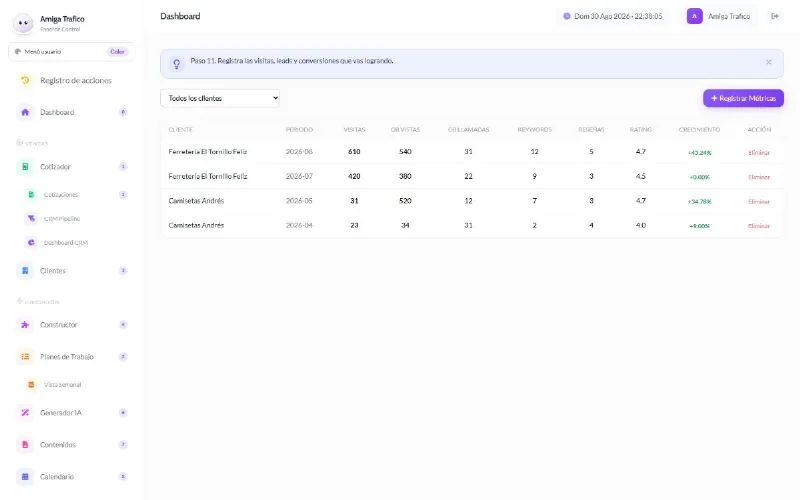Click Camisetas Andrés in the 2026-05 row

[x=196, y=201]
